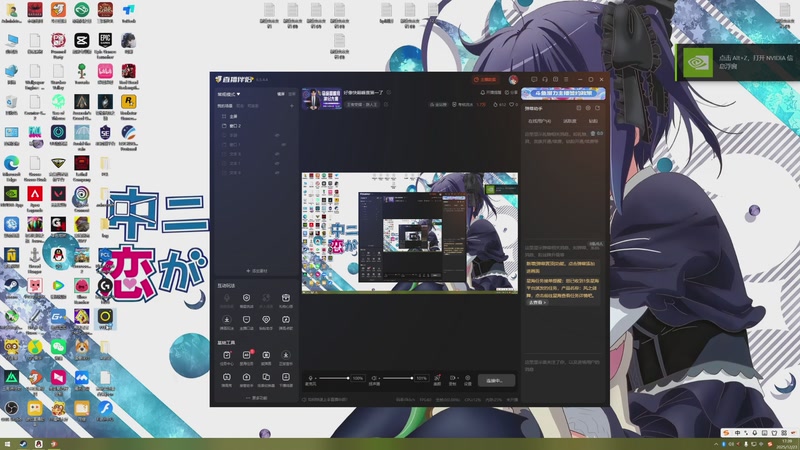Click the stream preview canvas

pos(410,233)
